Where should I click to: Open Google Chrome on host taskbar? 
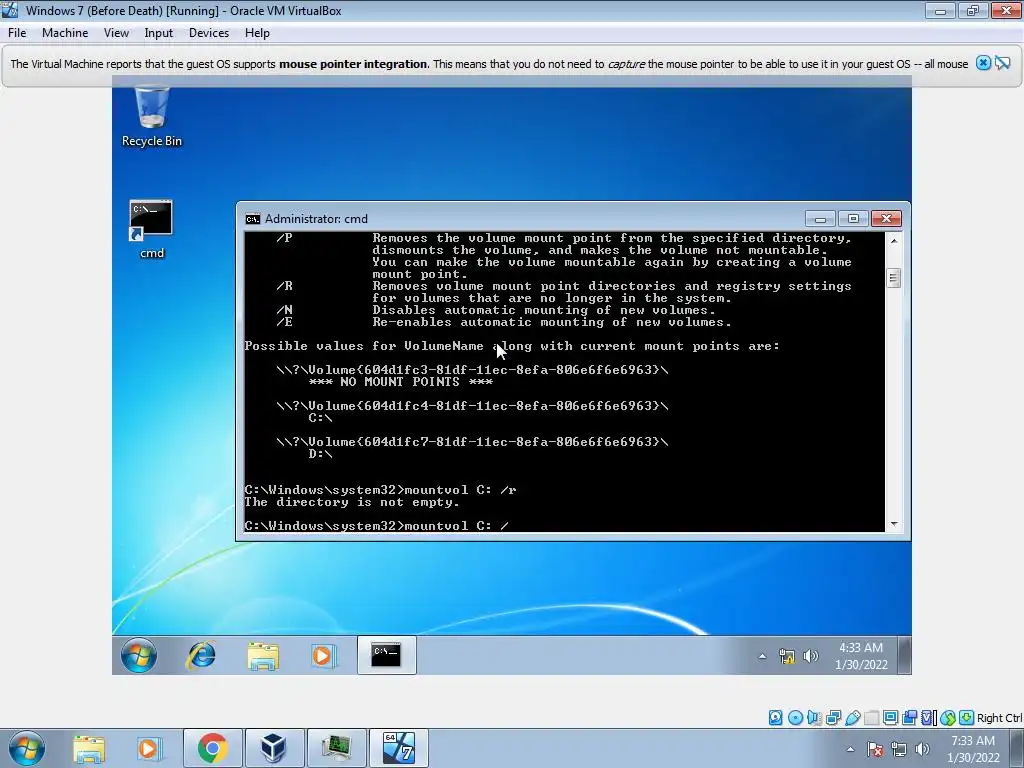(212, 748)
